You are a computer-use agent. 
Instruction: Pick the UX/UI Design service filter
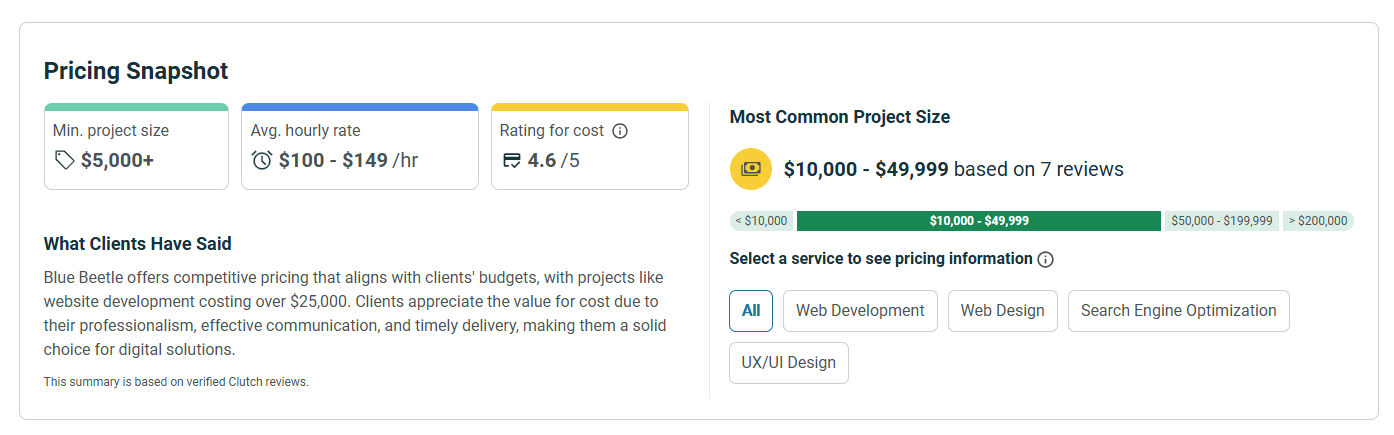[x=789, y=363]
